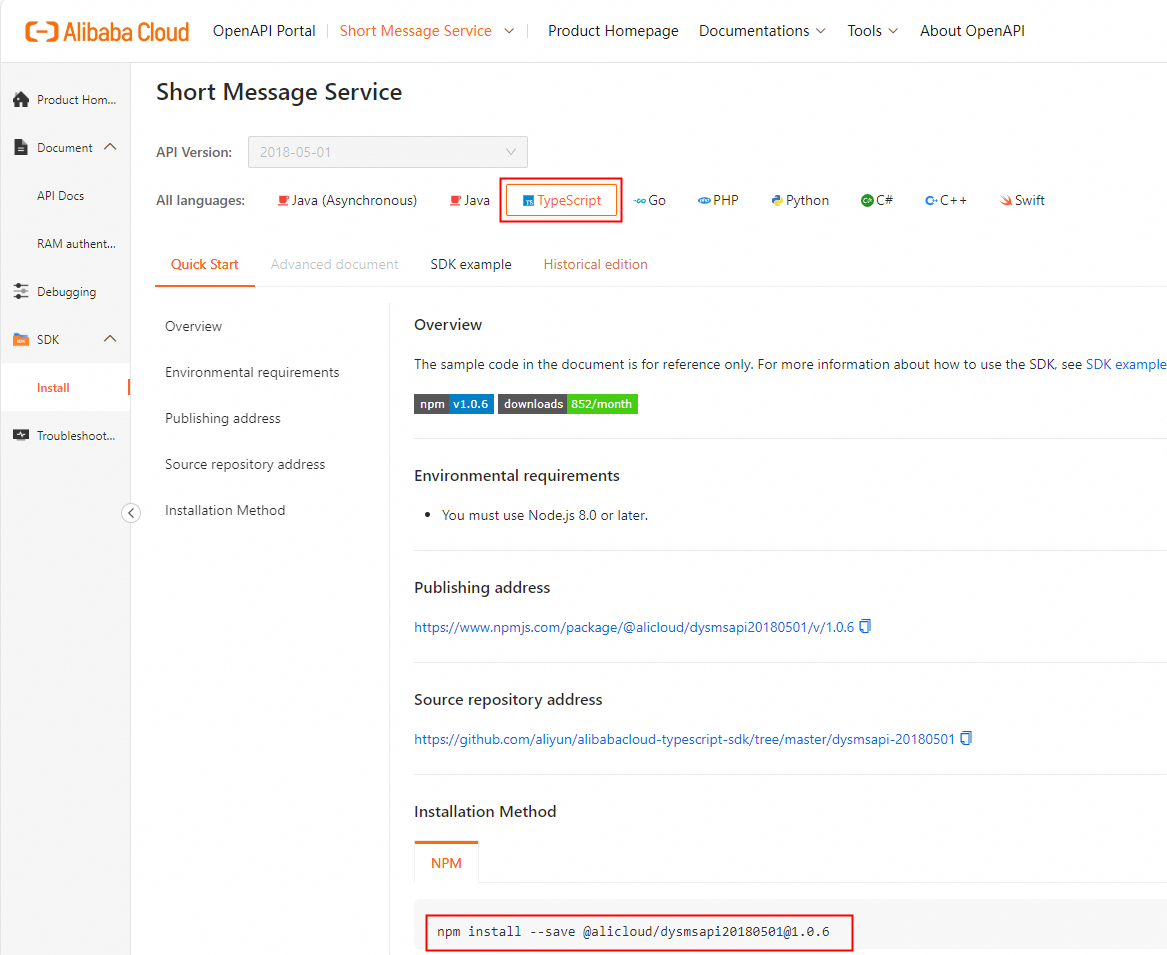Viewport: 1167px width, 955px height.
Task: Jump to Source repository address in outline
Action: click(245, 464)
